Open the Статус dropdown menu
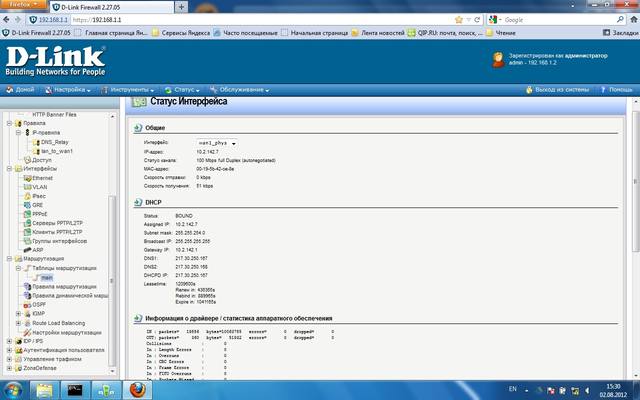This screenshot has height=400, width=640. [x=182, y=90]
